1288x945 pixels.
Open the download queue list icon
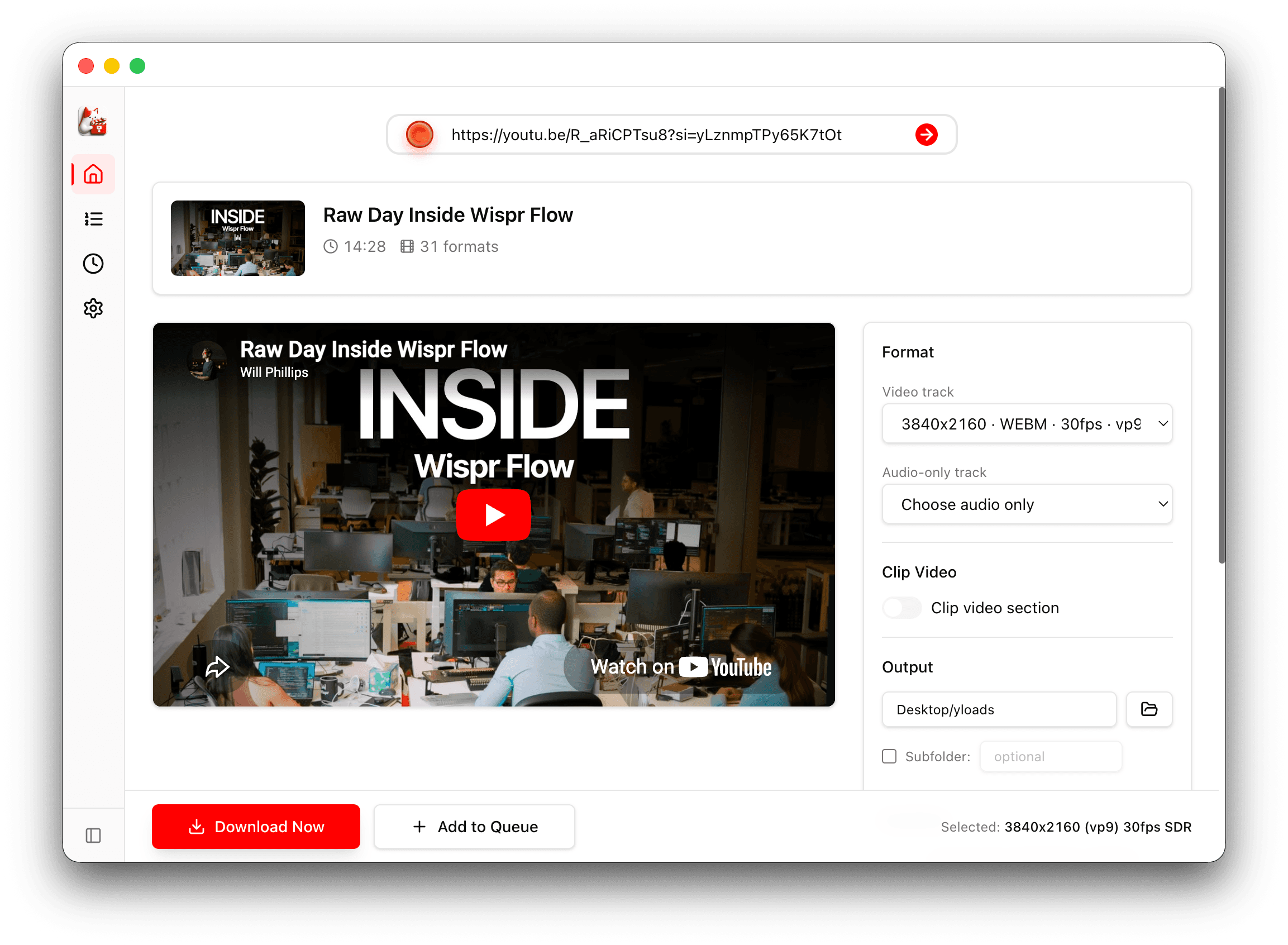pos(93,219)
